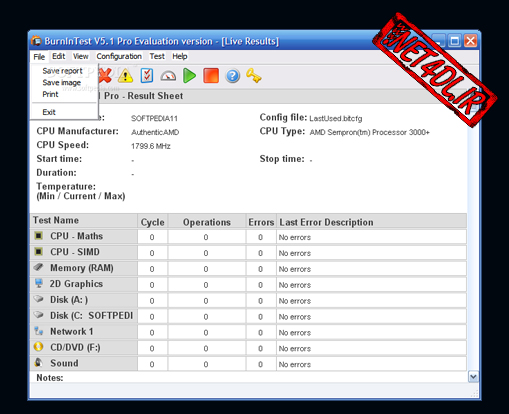Start tests with the green play icon

click(190, 76)
